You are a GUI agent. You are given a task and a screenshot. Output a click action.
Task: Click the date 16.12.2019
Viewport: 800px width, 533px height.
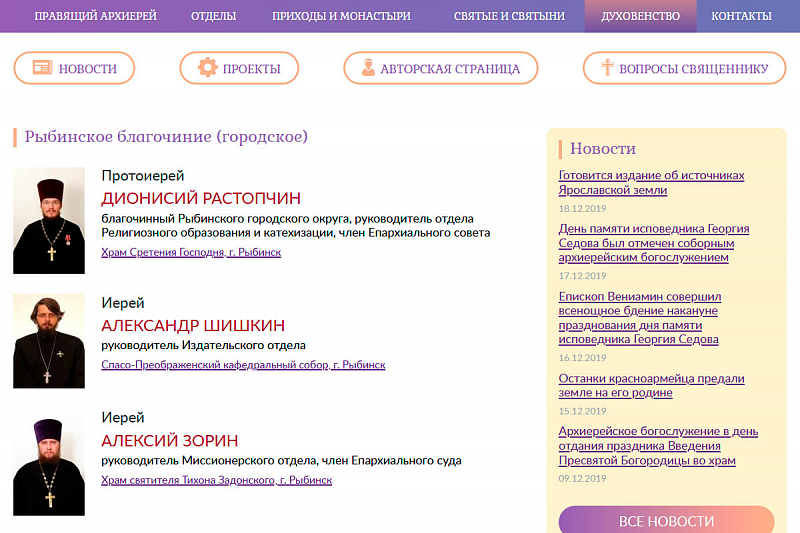[582, 358]
